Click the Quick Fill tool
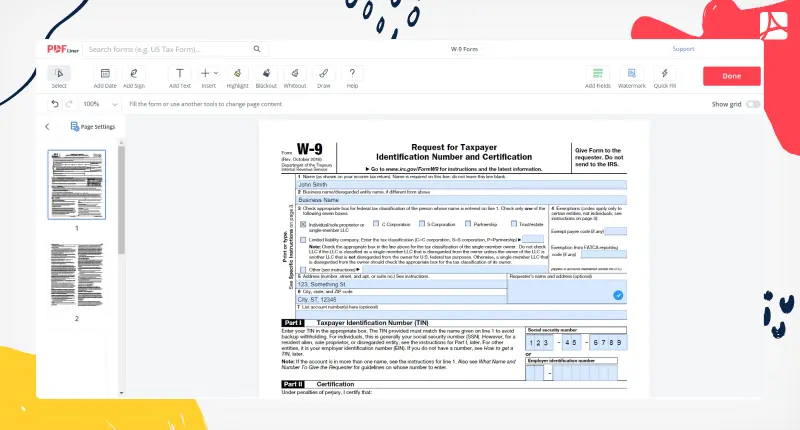Screen dimensions: 800x430 tap(664, 77)
